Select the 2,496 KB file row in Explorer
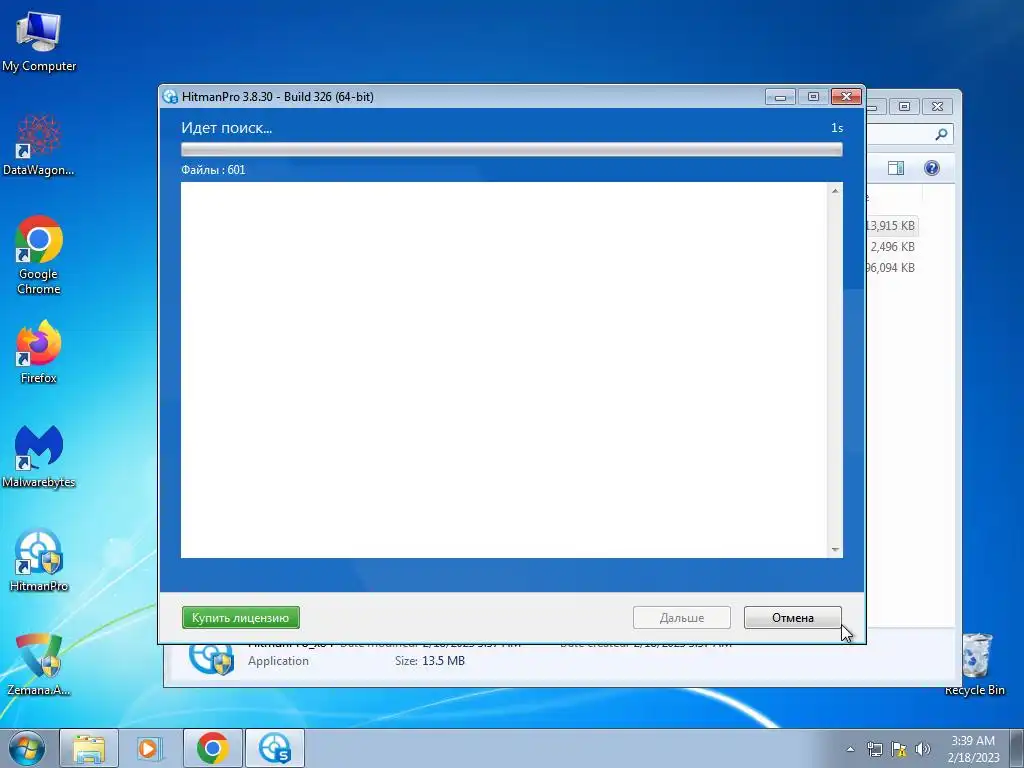The height and width of the screenshot is (768, 1024). pyautogui.click(x=892, y=247)
